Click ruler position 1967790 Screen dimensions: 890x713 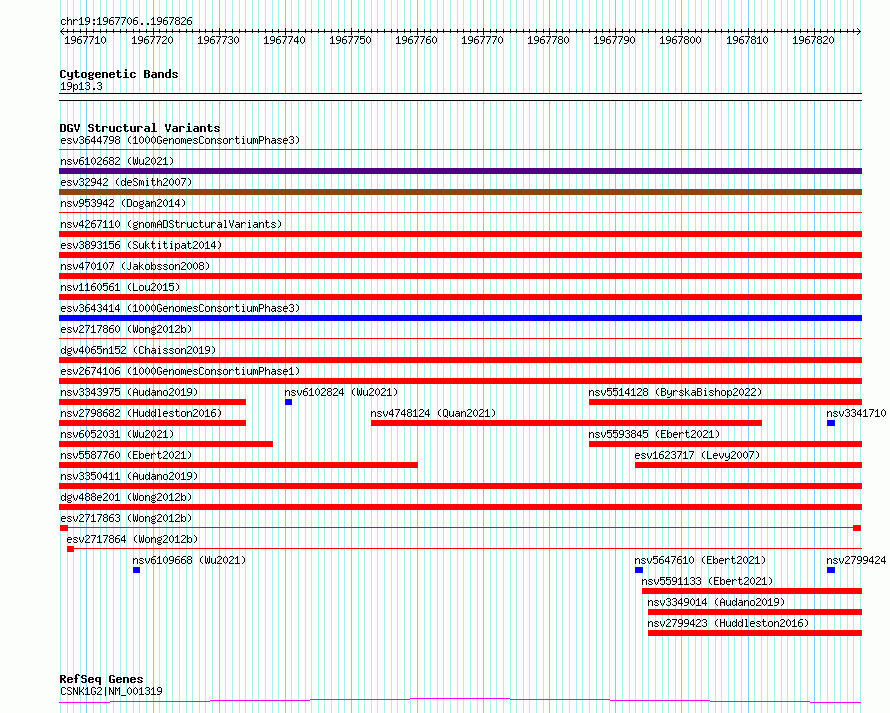614,40
